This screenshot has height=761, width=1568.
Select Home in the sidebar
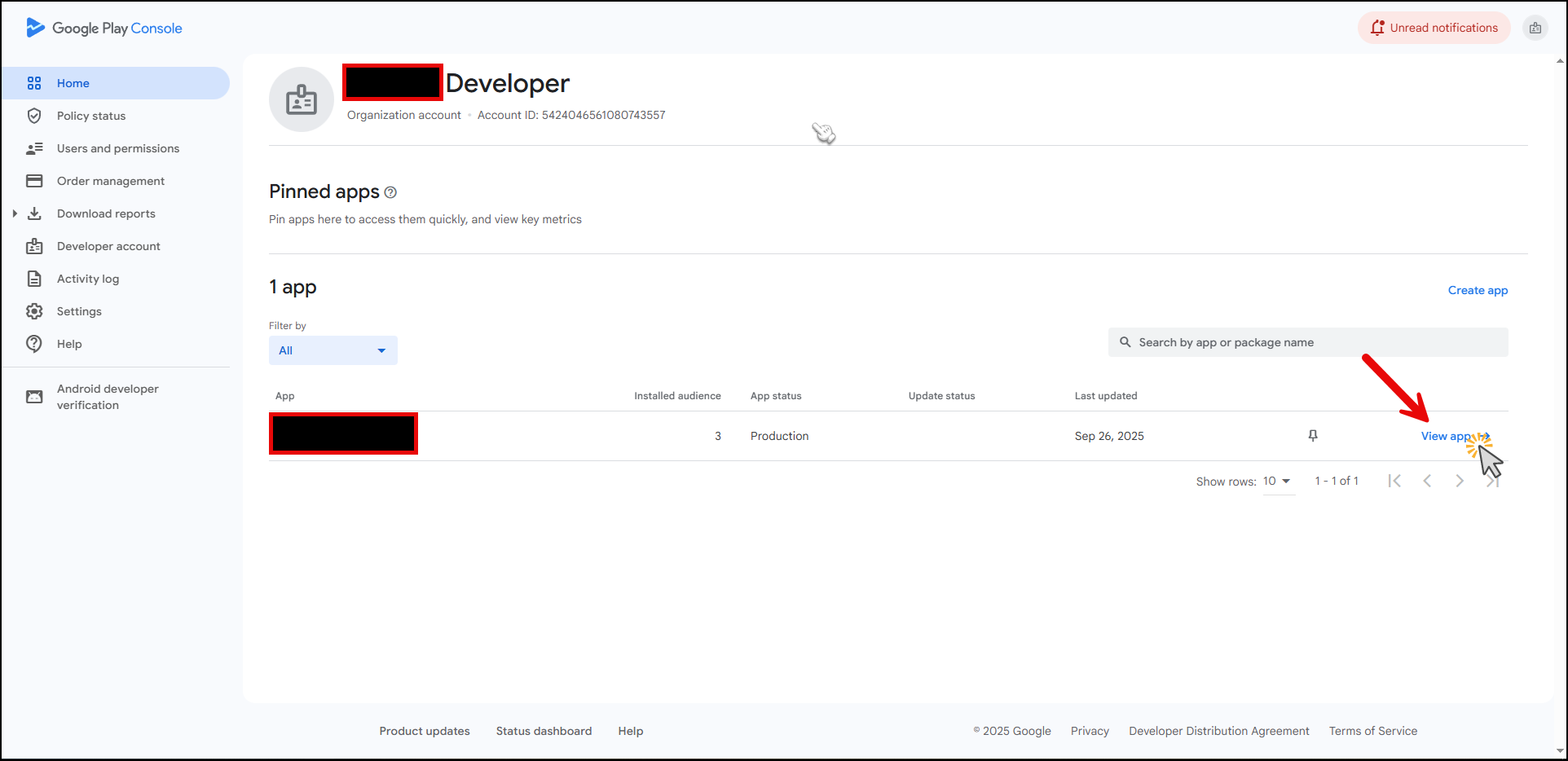coord(116,83)
